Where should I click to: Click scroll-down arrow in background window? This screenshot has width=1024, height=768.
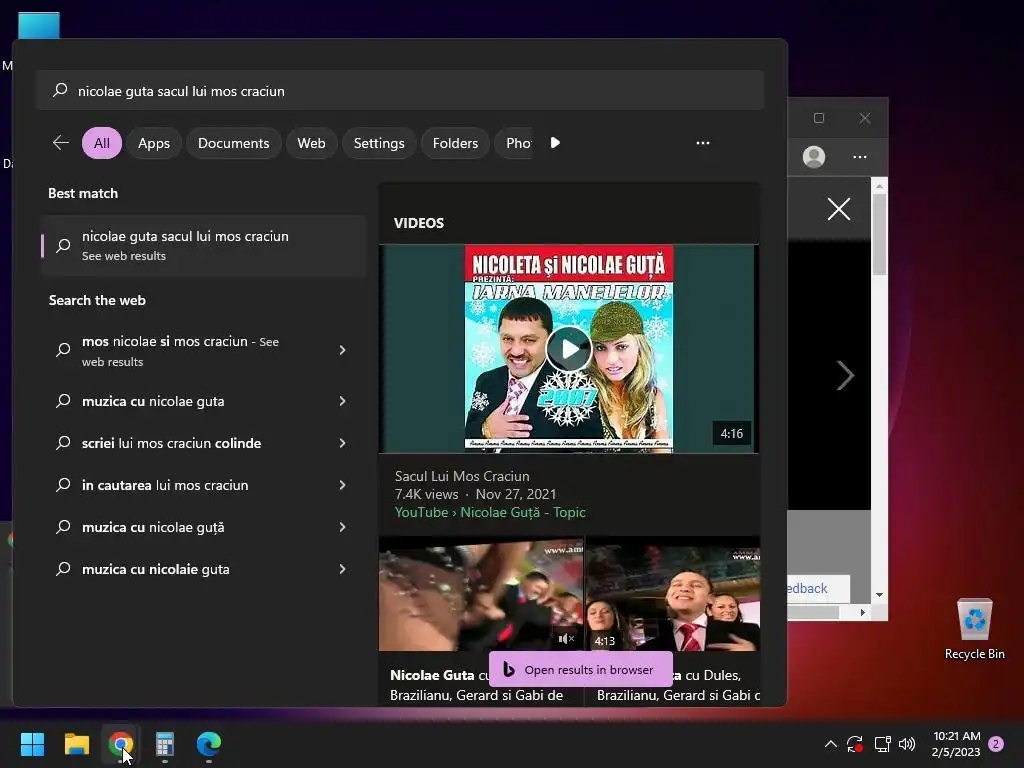click(880, 595)
